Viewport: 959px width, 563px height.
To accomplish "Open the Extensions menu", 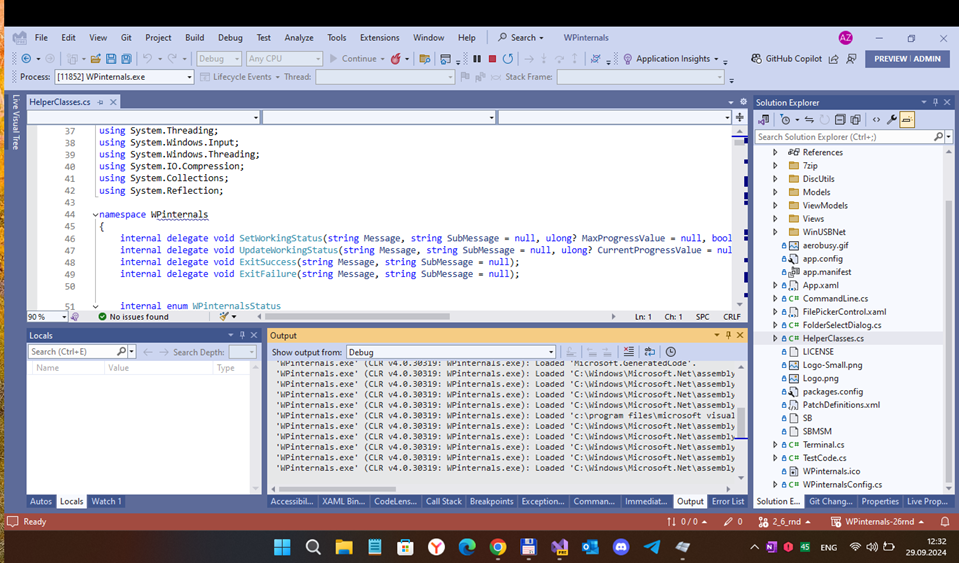I will point(379,37).
